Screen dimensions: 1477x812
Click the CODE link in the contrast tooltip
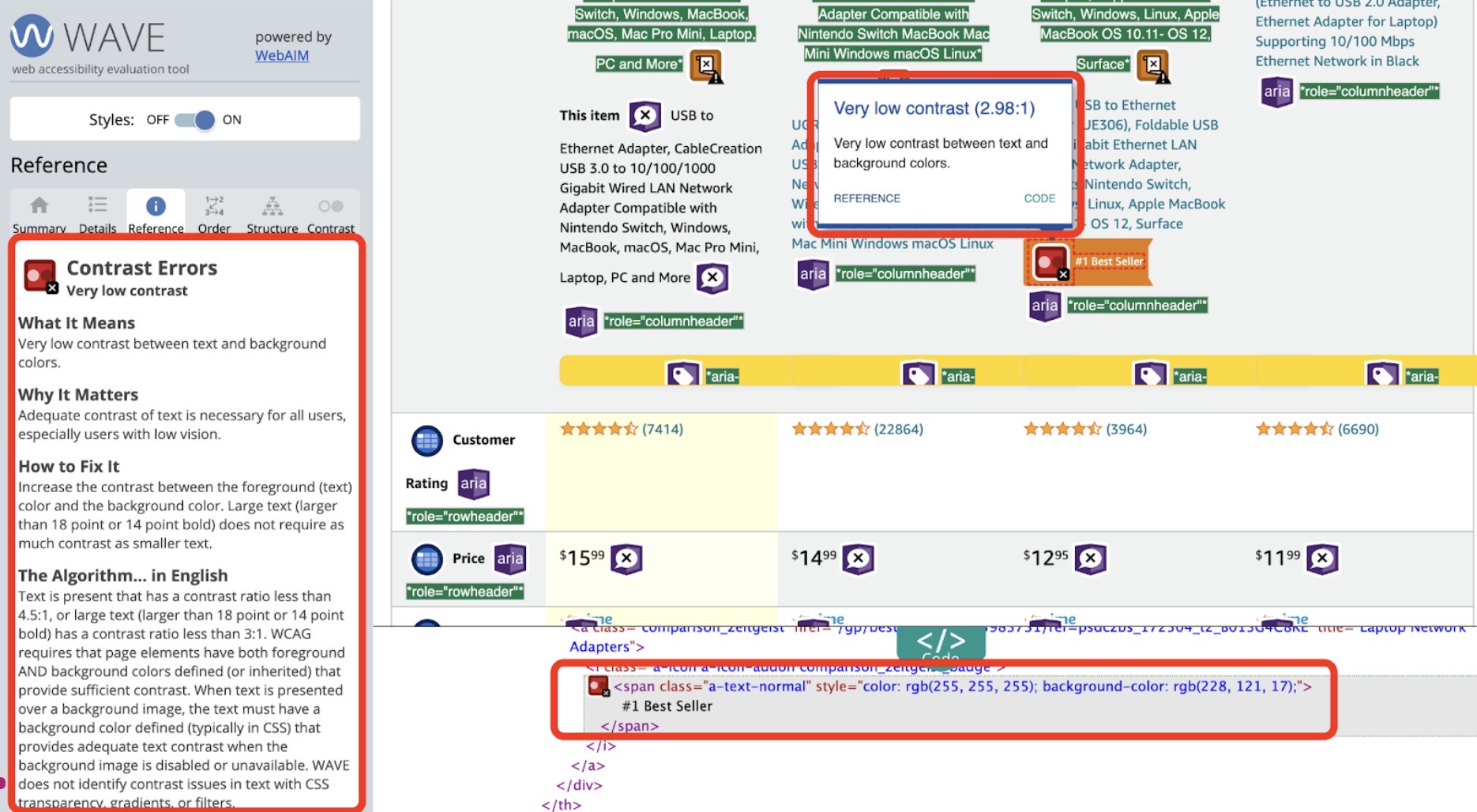click(1039, 198)
